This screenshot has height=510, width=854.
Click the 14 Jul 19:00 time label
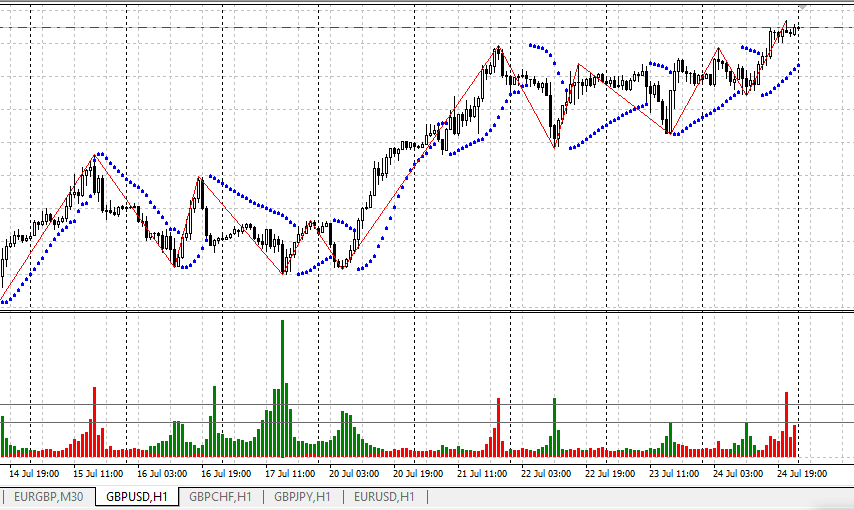click(34, 474)
